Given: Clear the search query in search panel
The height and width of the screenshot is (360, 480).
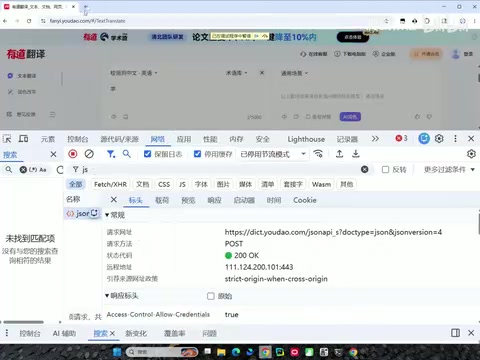Looking at the screenshot, I should [x=23, y=170].
